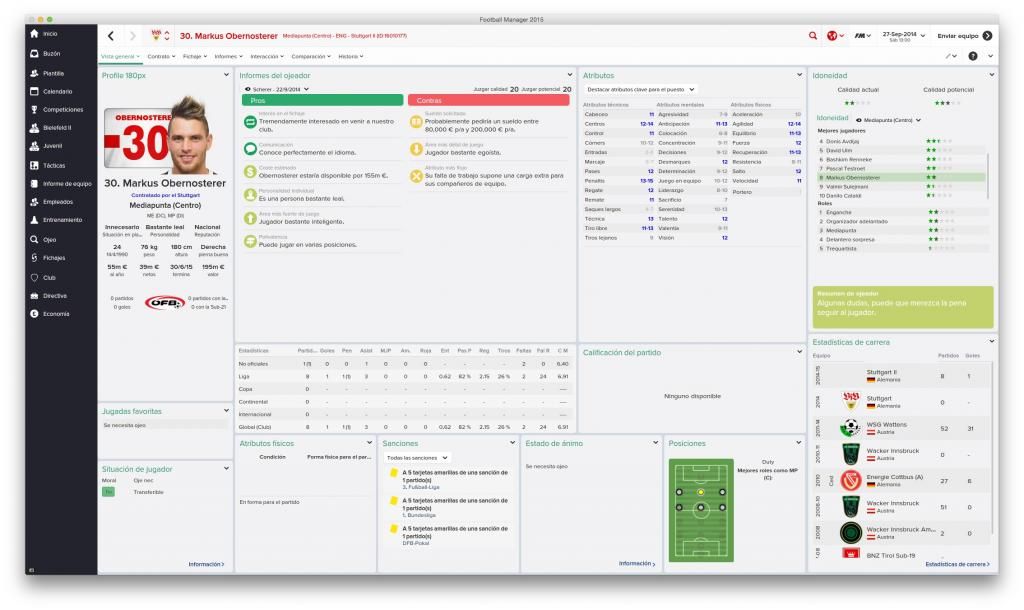Change Idoneidad position Mediapunta (Centro) dropdown

(x=888, y=120)
